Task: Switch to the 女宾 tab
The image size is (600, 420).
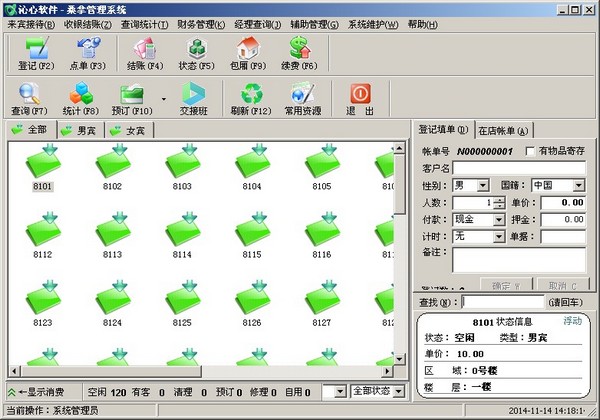Action: pos(130,131)
